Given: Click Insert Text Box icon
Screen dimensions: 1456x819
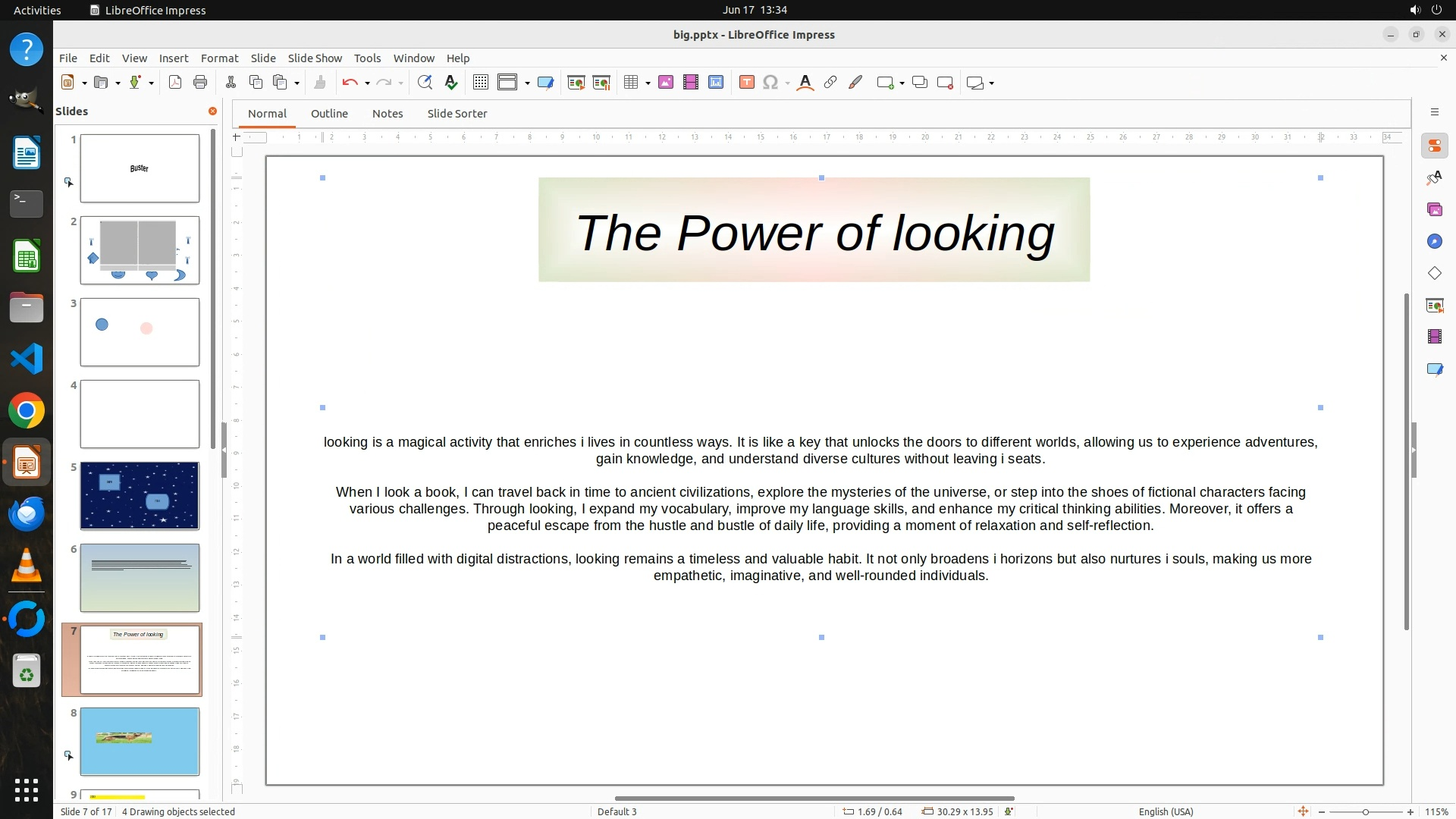Looking at the screenshot, I should click(746, 83).
